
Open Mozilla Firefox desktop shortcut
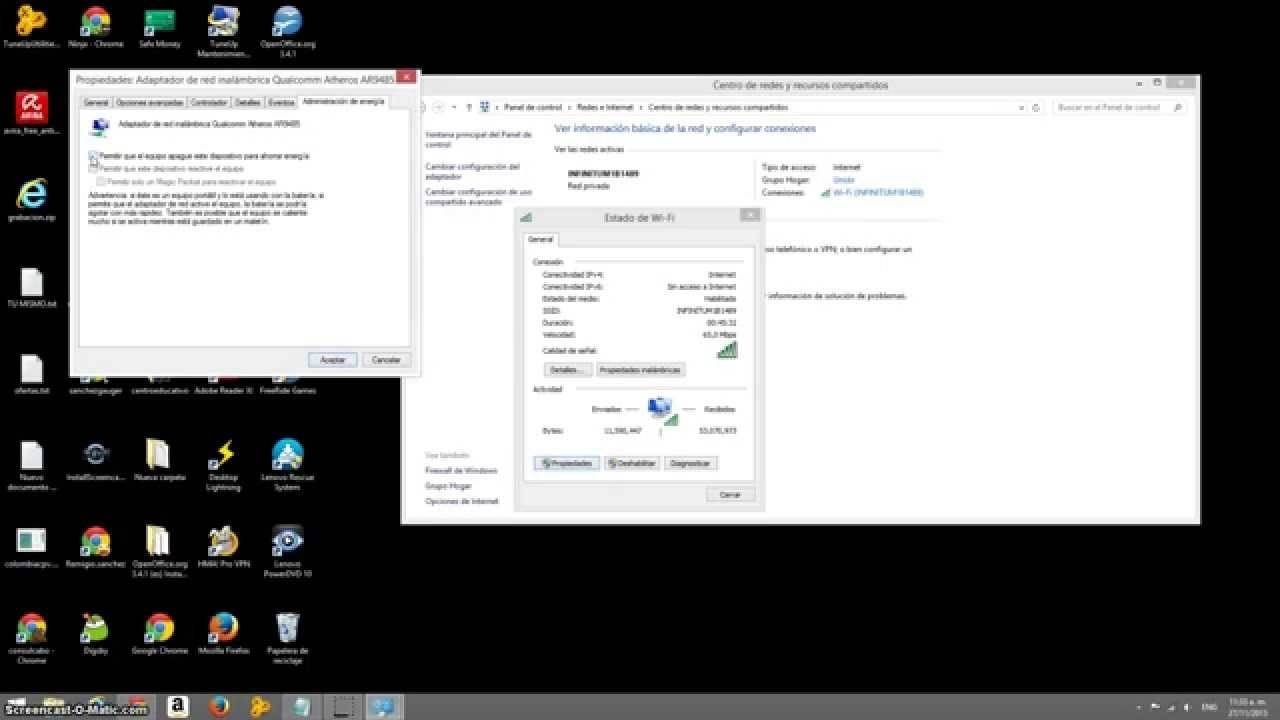[x=223, y=629]
